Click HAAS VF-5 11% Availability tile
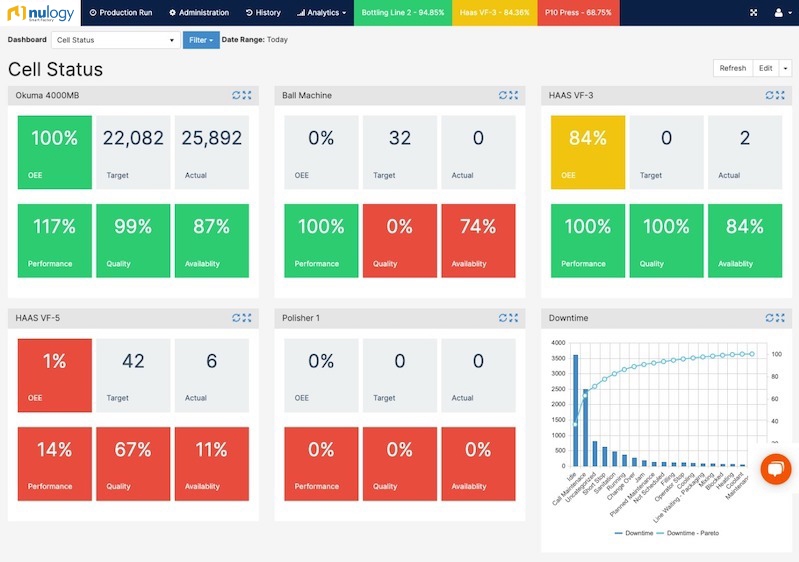The image size is (799, 562). point(211,464)
